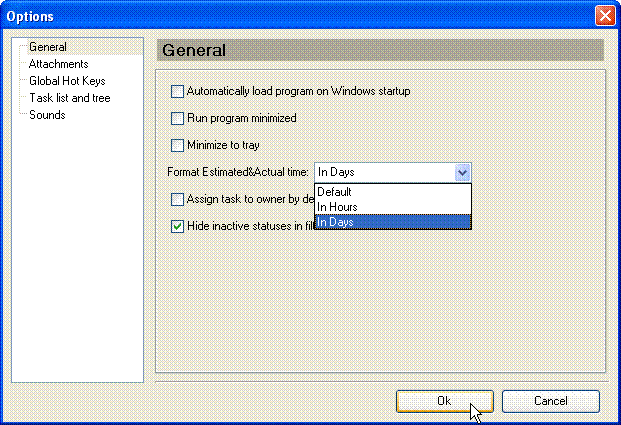The height and width of the screenshot is (425, 621).
Task: Go to Global Hot Keys settings
Action: [67, 81]
